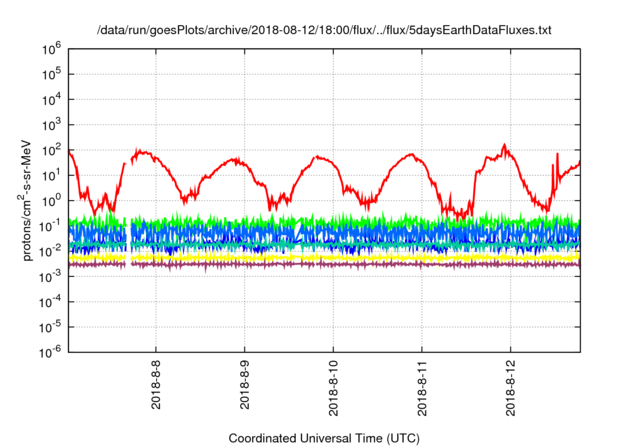
Task: Click the 10^-2 y-axis tick label
Action: point(50,252)
